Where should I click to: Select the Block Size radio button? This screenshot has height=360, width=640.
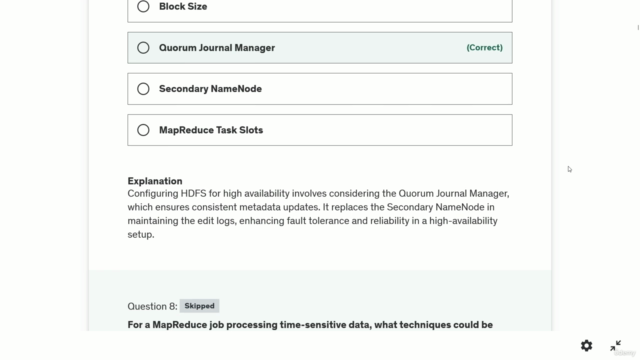pos(143,7)
